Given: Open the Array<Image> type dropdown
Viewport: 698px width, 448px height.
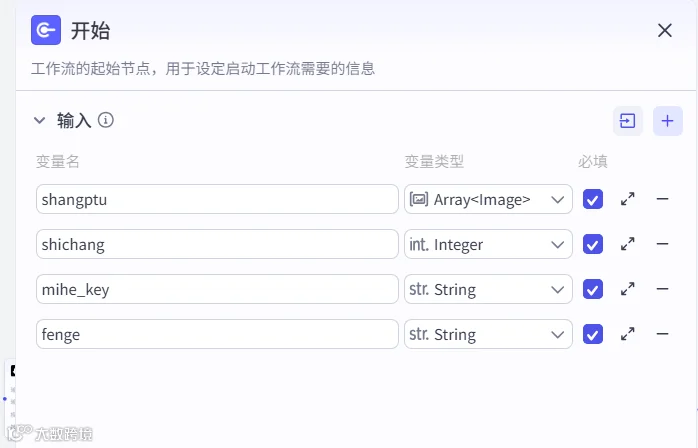Looking at the screenshot, I should point(488,199).
